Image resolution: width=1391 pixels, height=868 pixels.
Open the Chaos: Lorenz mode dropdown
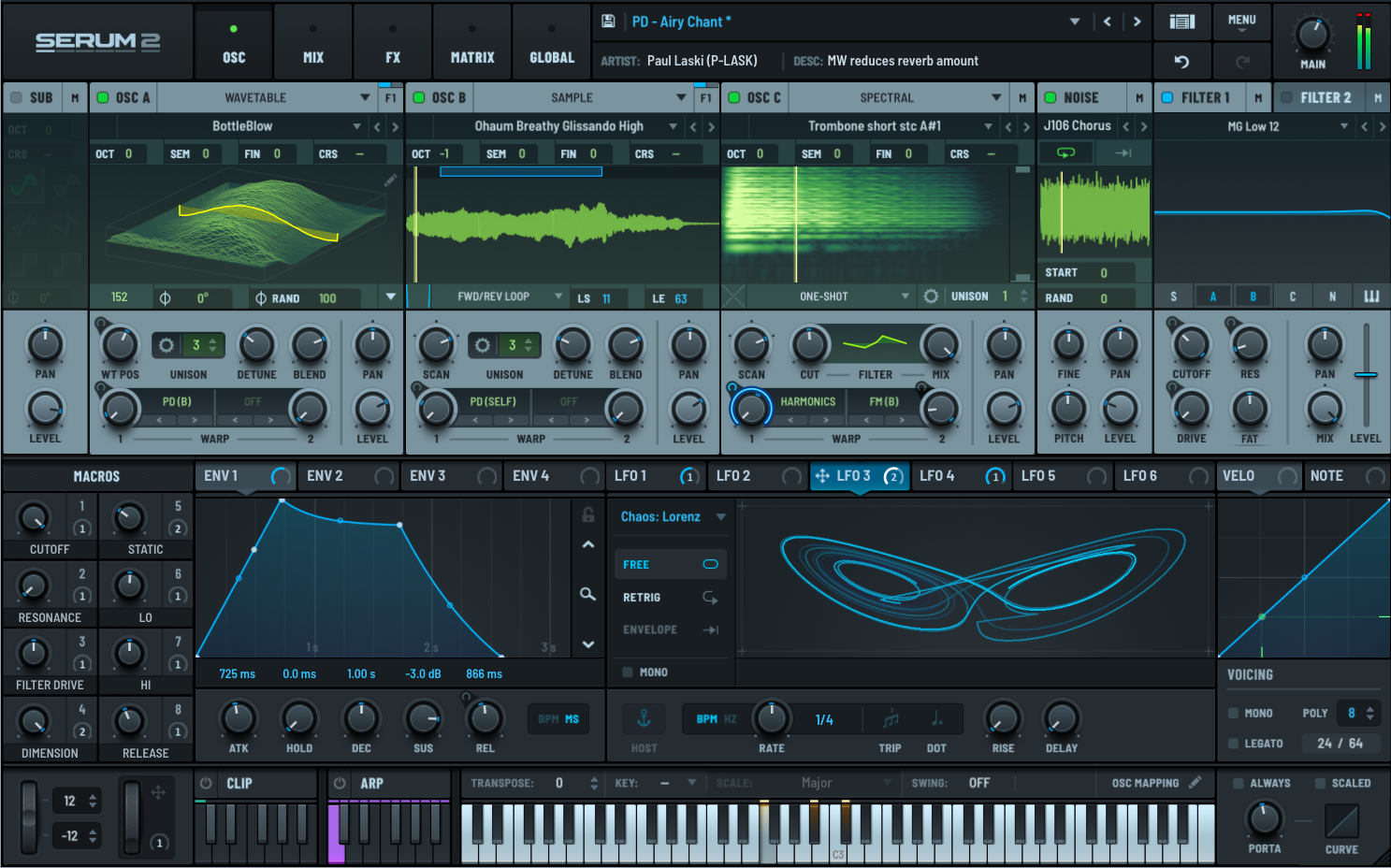670,515
